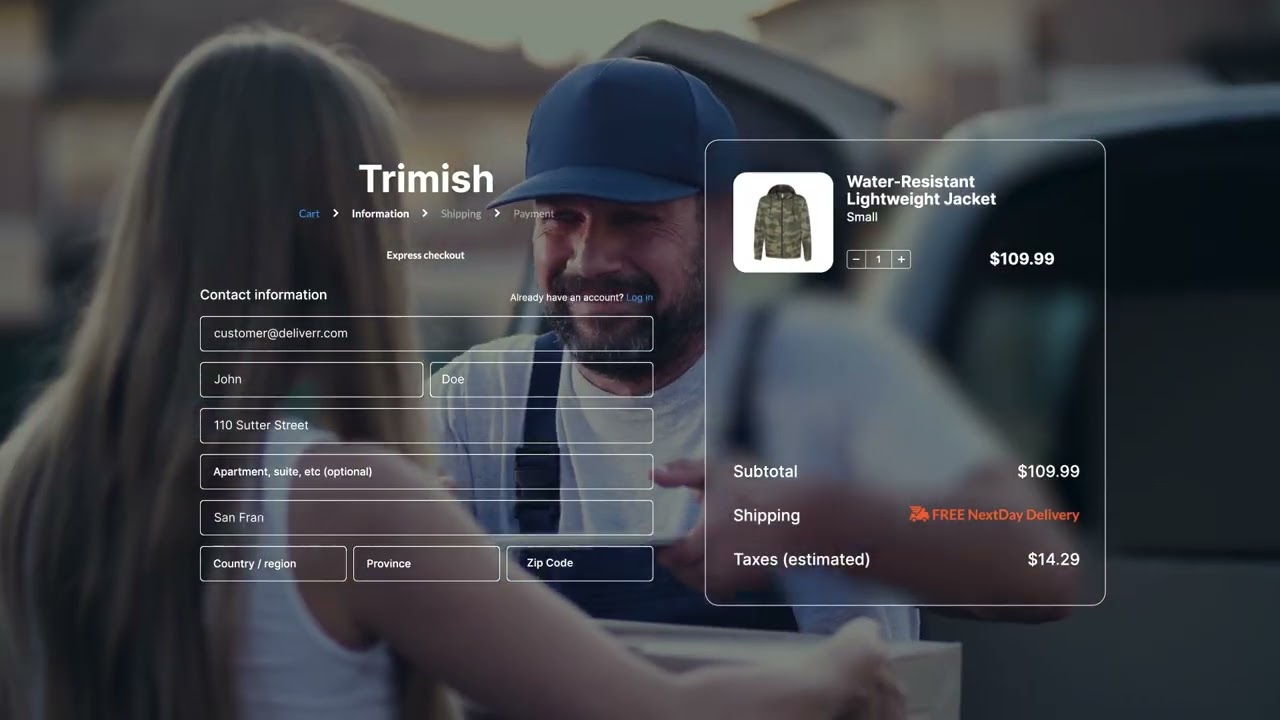
Task: Select the Information breadcrumb step
Action: (x=380, y=213)
